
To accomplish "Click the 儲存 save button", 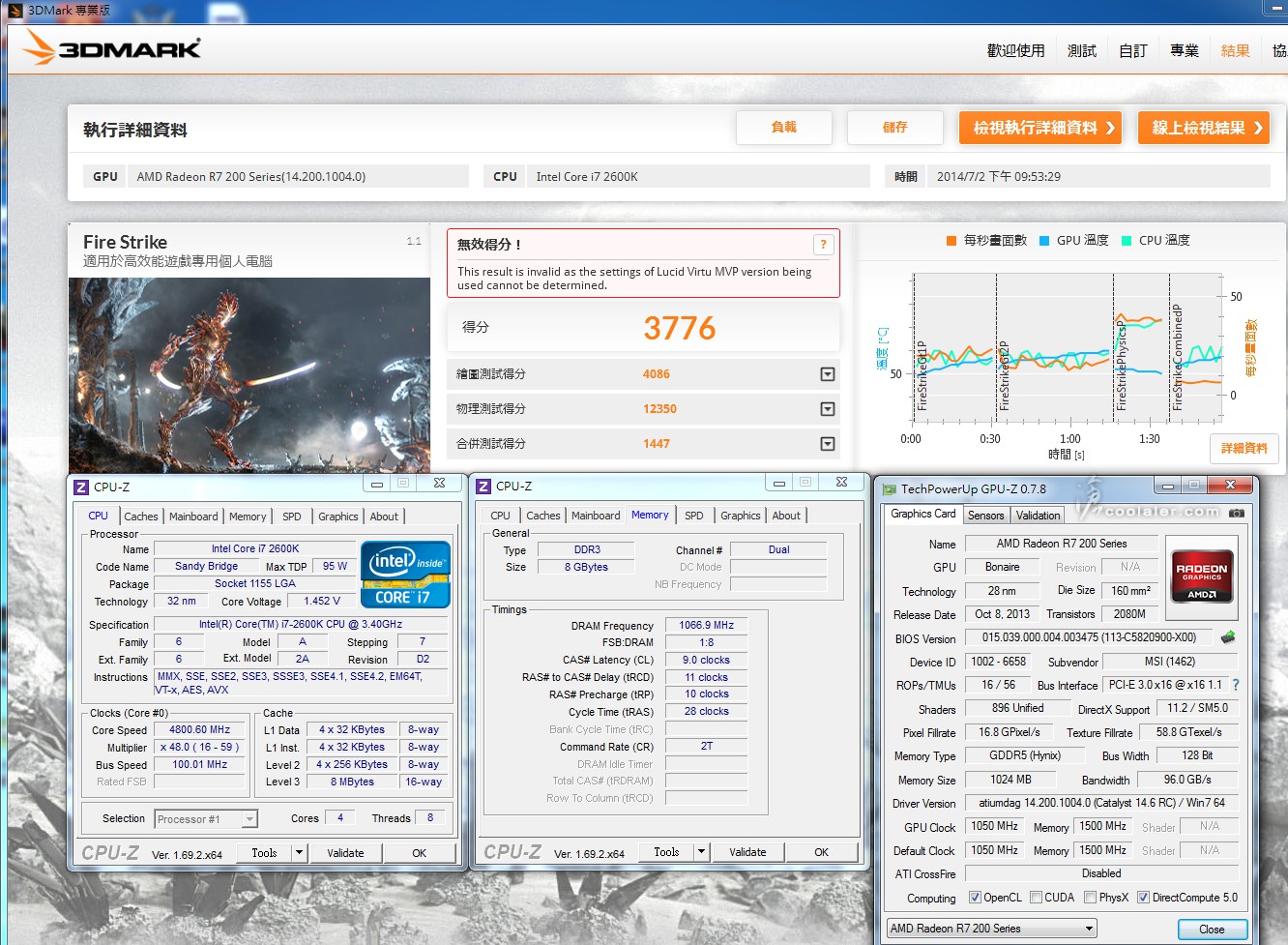I will pos(895,128).
